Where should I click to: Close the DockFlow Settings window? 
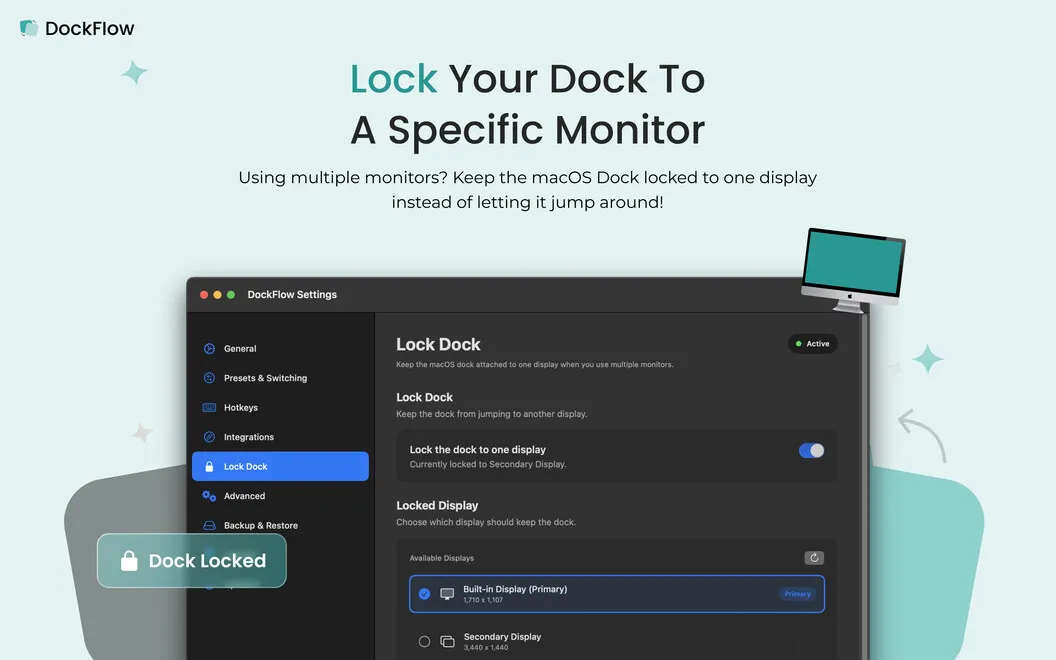coord(204,295)
